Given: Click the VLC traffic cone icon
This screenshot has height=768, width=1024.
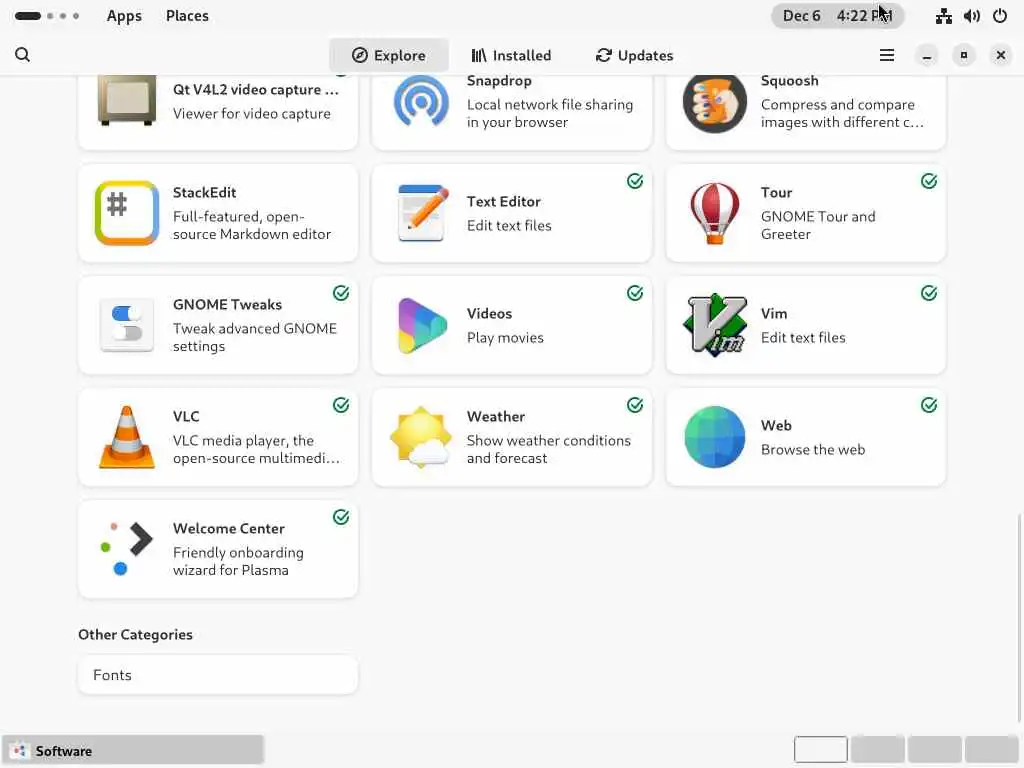Looking at the screenshot, I should pyautogui.click(x=127, y=437).
